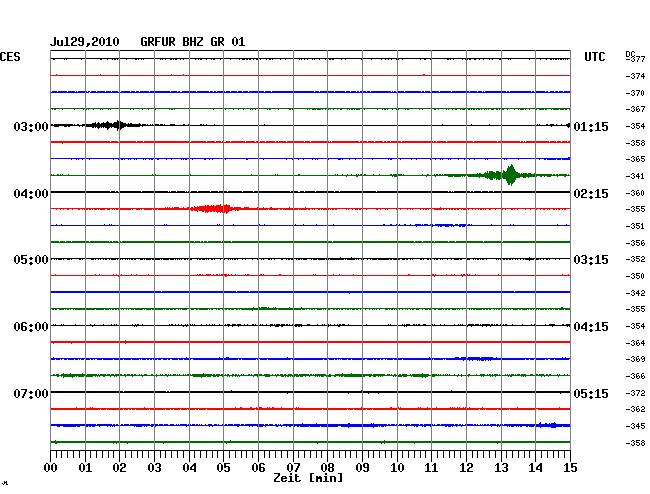Screen dimensions: 650x494
Task: Click the 05:15 UTC time label
Action: [x=591, y=393]
